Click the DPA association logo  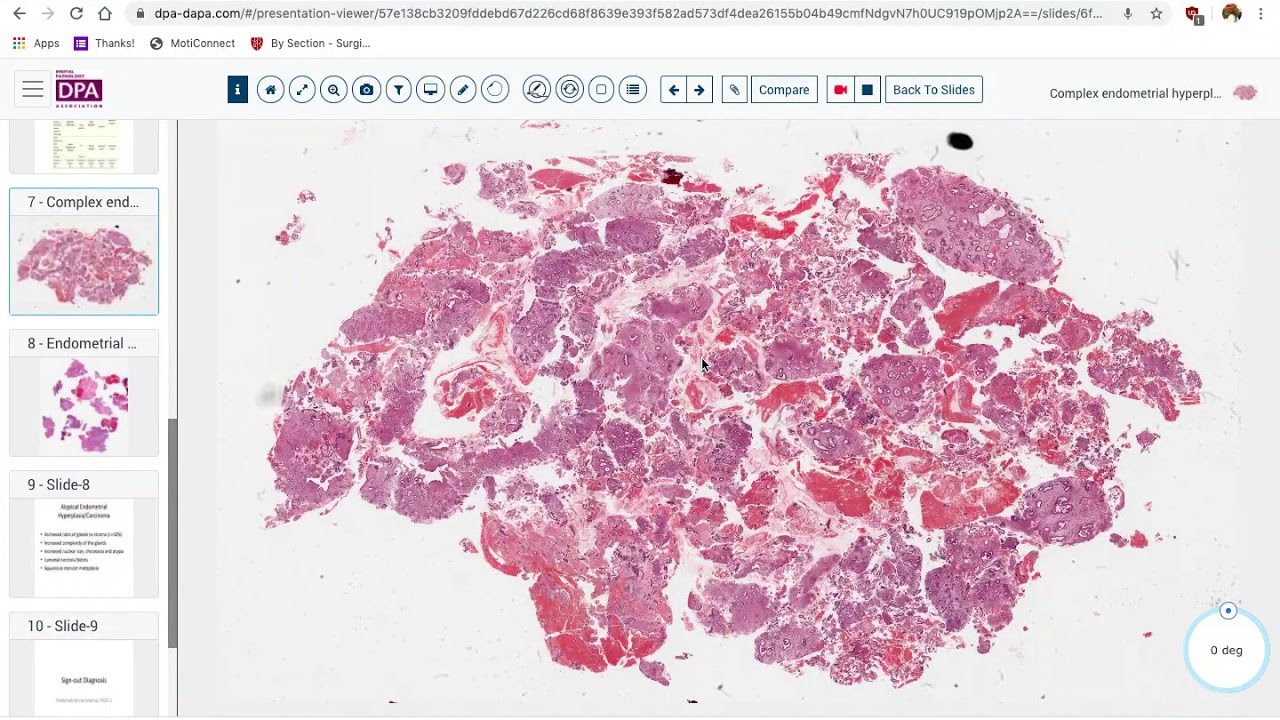79,90
